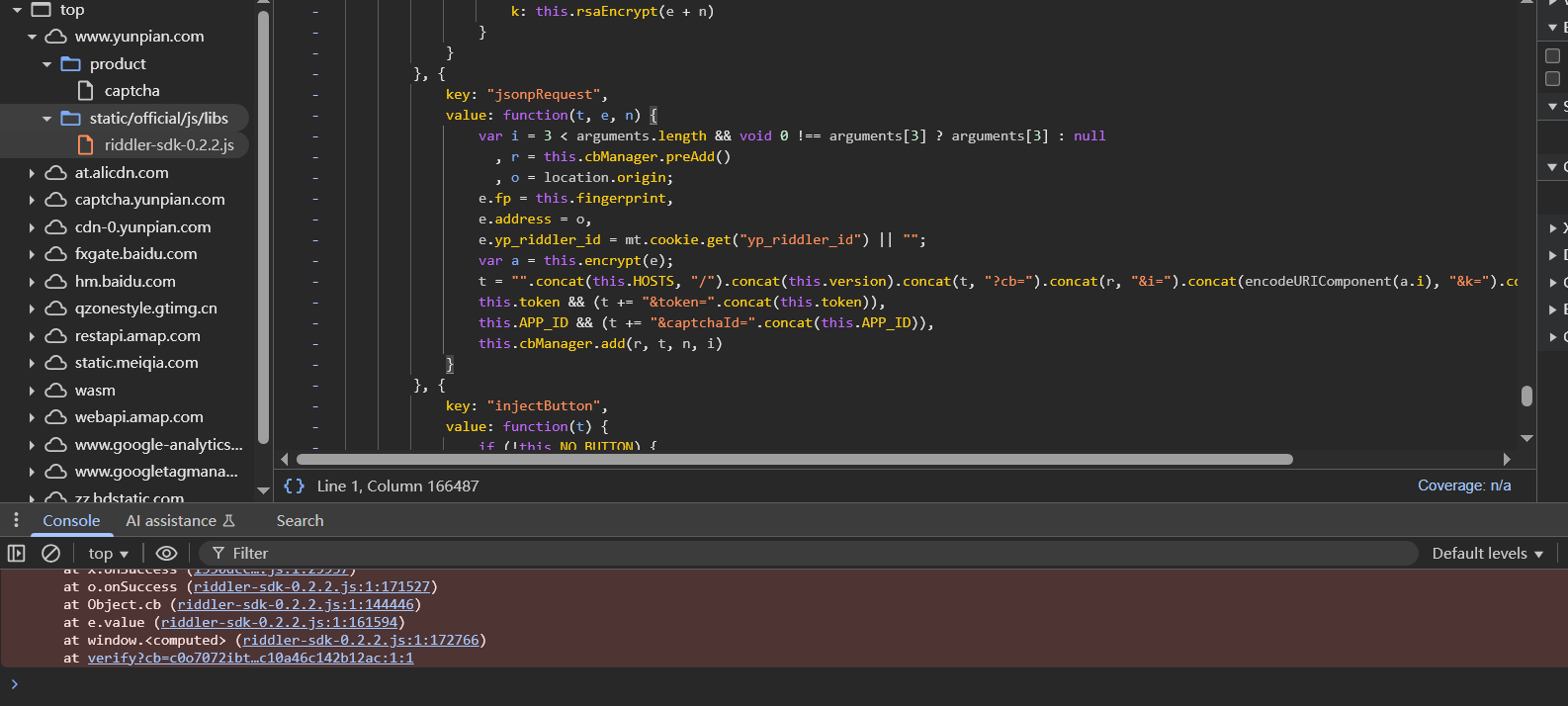
Task: Click the orange riddler-sdk-0.2.2.js file icon
Action: point(86,144)
